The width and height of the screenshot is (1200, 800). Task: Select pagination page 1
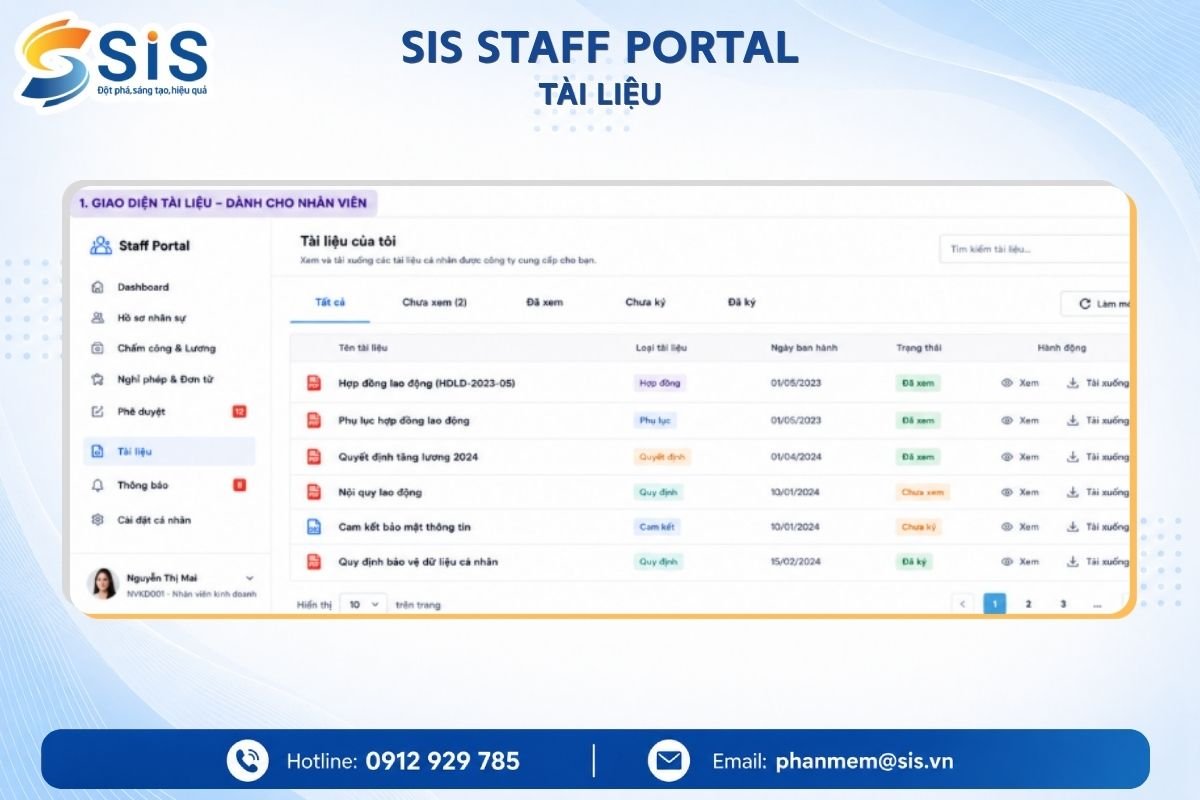coord(995,604)
